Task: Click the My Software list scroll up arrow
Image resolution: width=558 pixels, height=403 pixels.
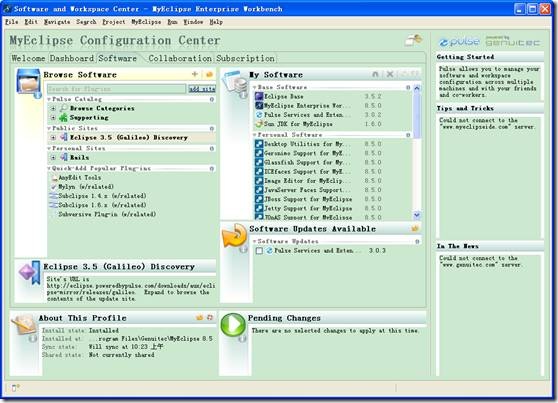Action: point(417,88)
